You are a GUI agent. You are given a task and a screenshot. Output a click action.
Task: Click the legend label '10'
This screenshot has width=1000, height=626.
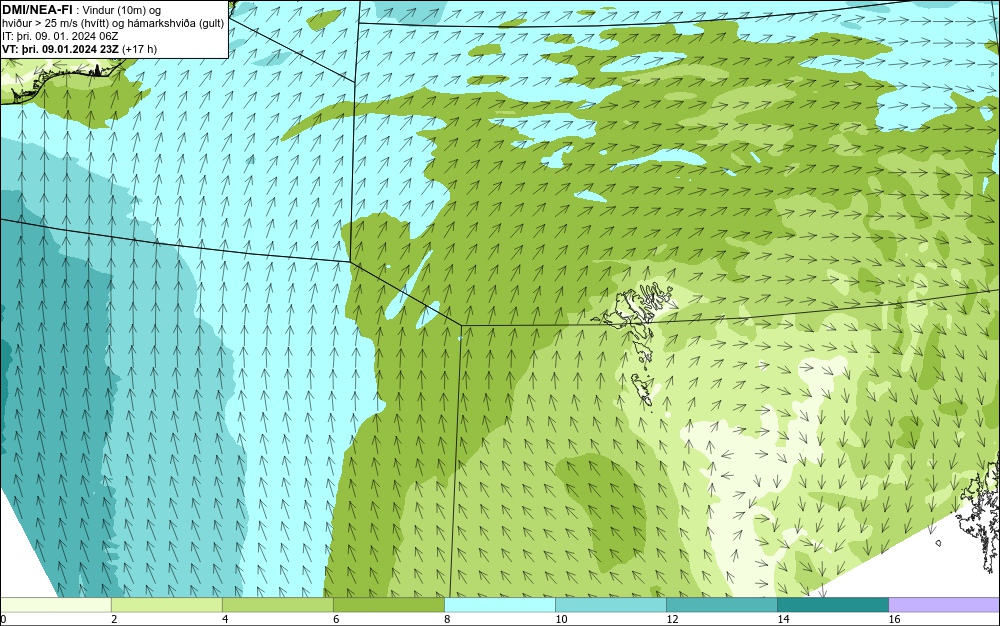[x=560, y=619]
